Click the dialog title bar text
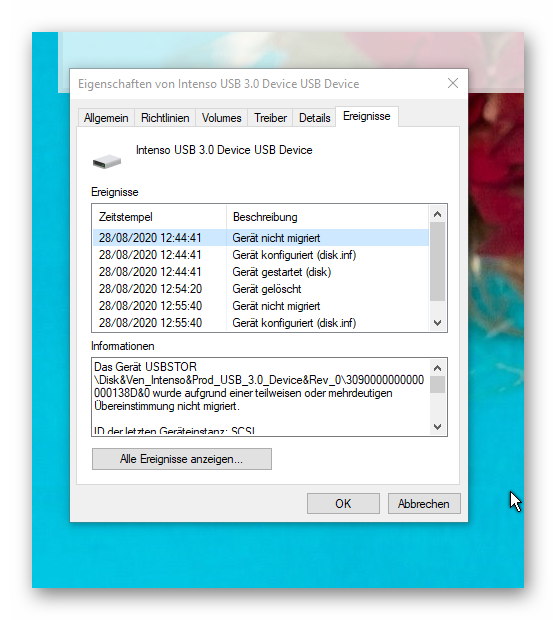The width and height of the screenshot is (556, 620). [x=219, y=84]
